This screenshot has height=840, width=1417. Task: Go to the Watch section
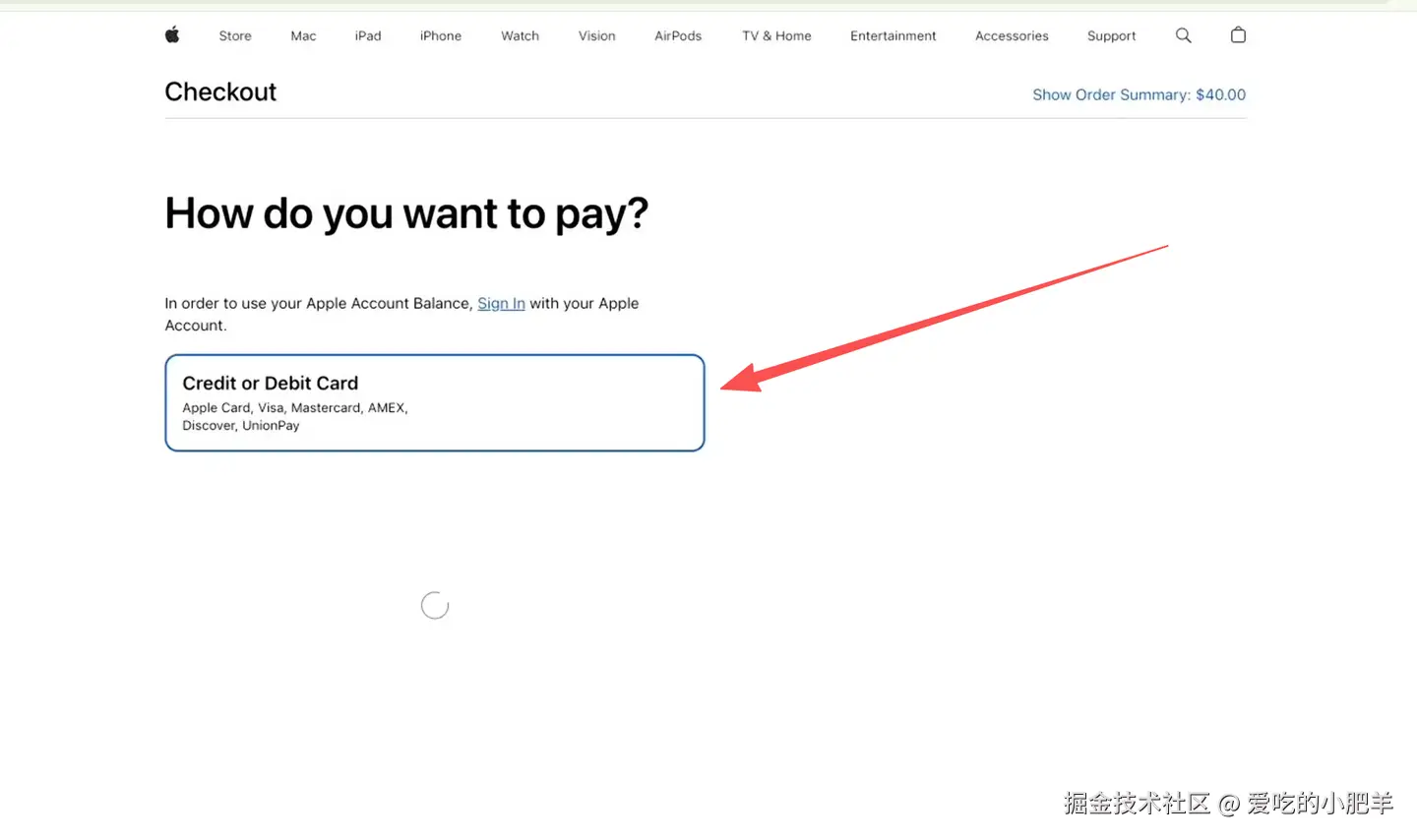tap(520, 35)
